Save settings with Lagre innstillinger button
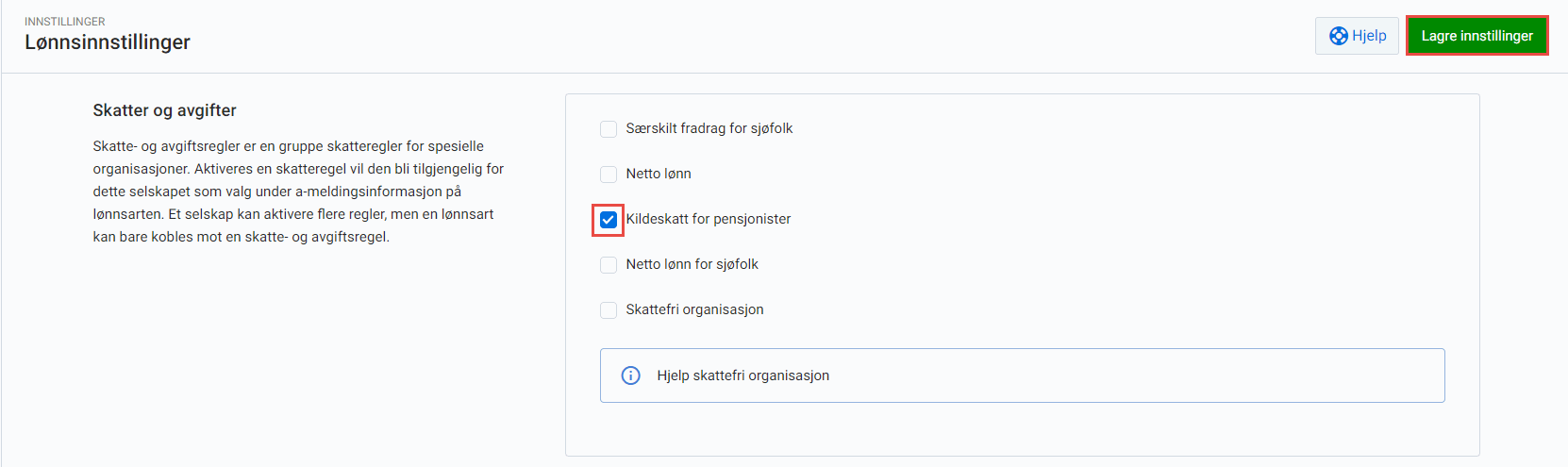The image size is (1568, 467). [1476, 36]
